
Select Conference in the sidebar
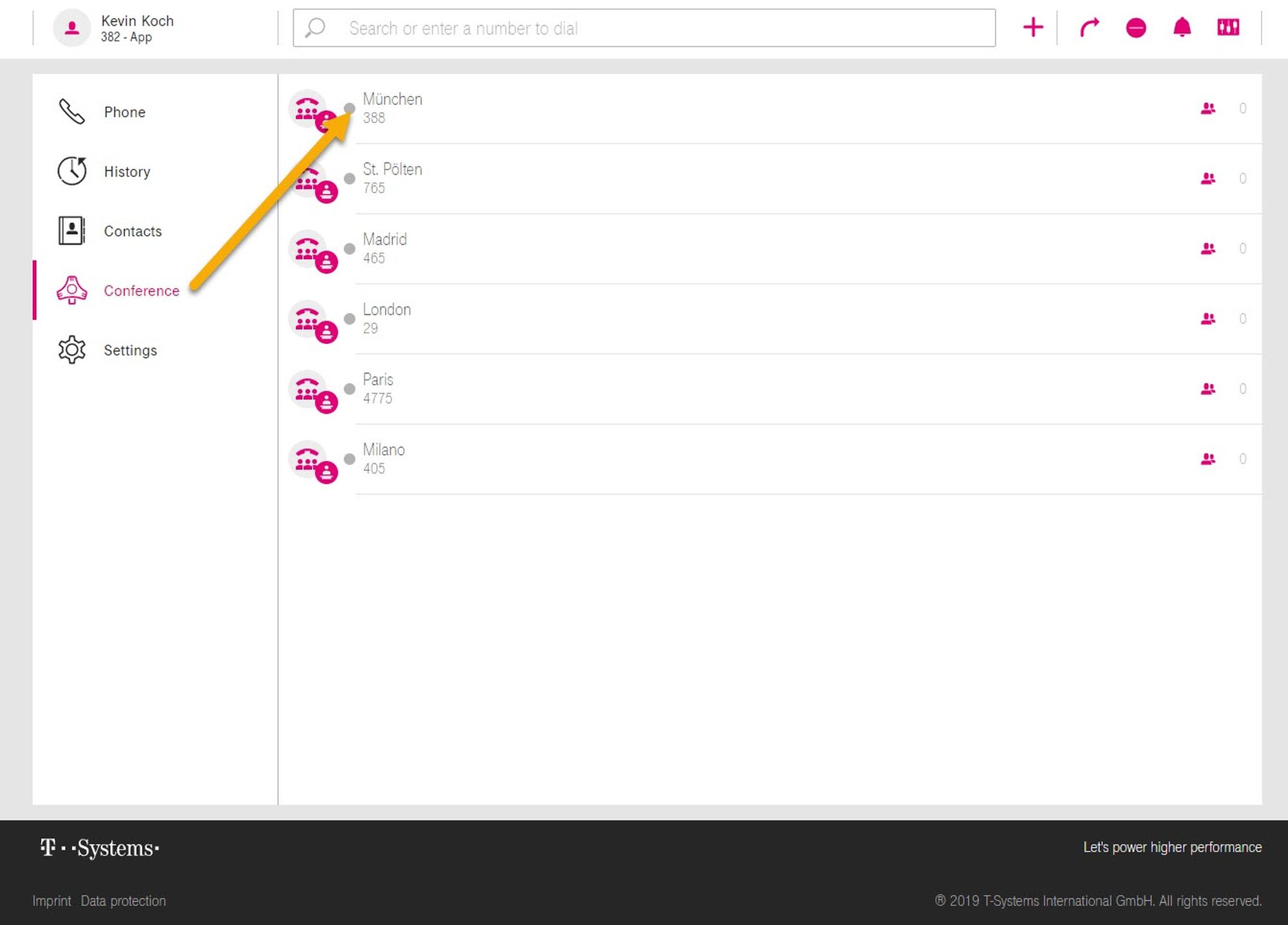141,291
